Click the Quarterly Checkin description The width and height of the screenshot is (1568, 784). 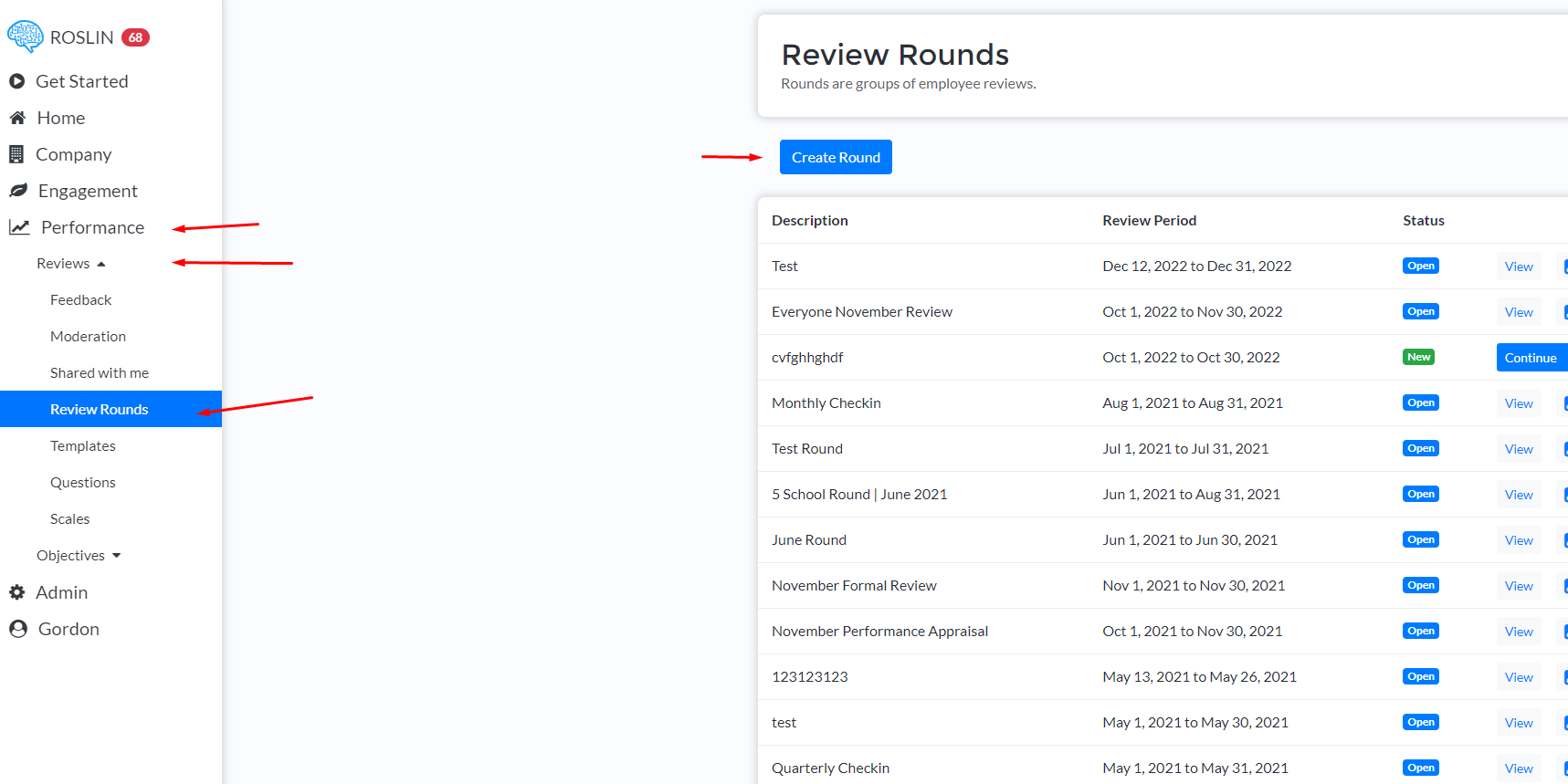pos(830,768)
